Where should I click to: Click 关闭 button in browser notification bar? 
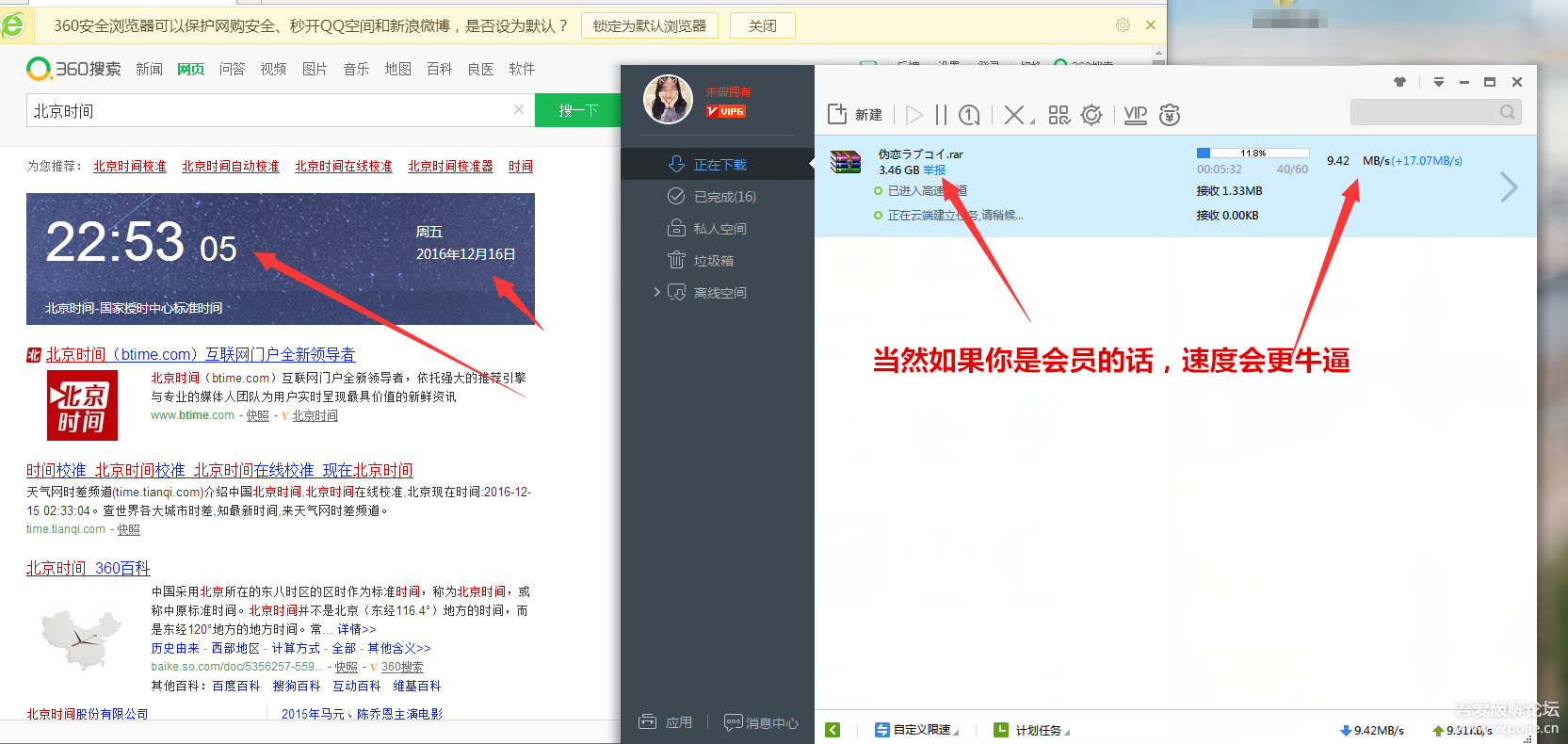763,25
